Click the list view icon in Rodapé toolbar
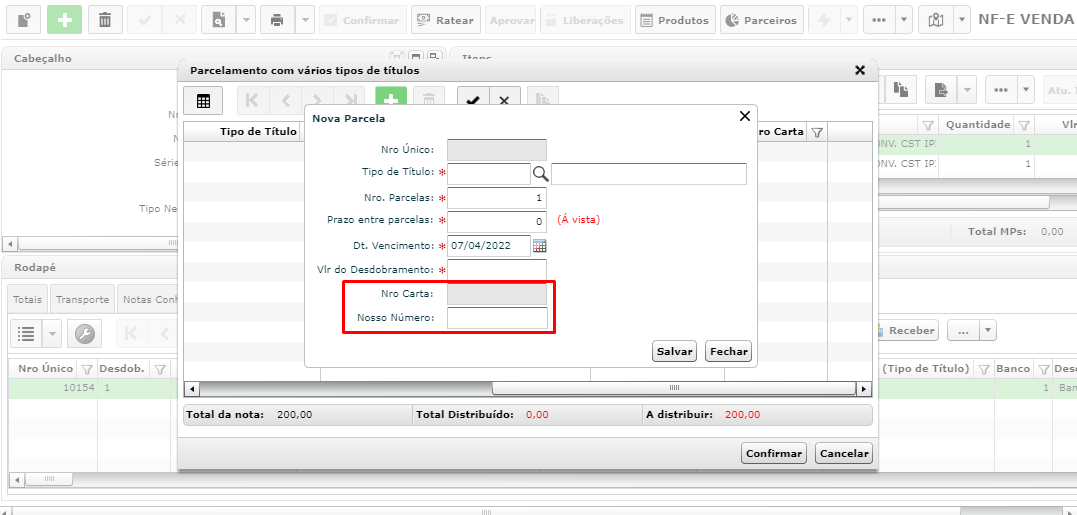Screen dimensions: 1077x515 (x=26, y=334)
